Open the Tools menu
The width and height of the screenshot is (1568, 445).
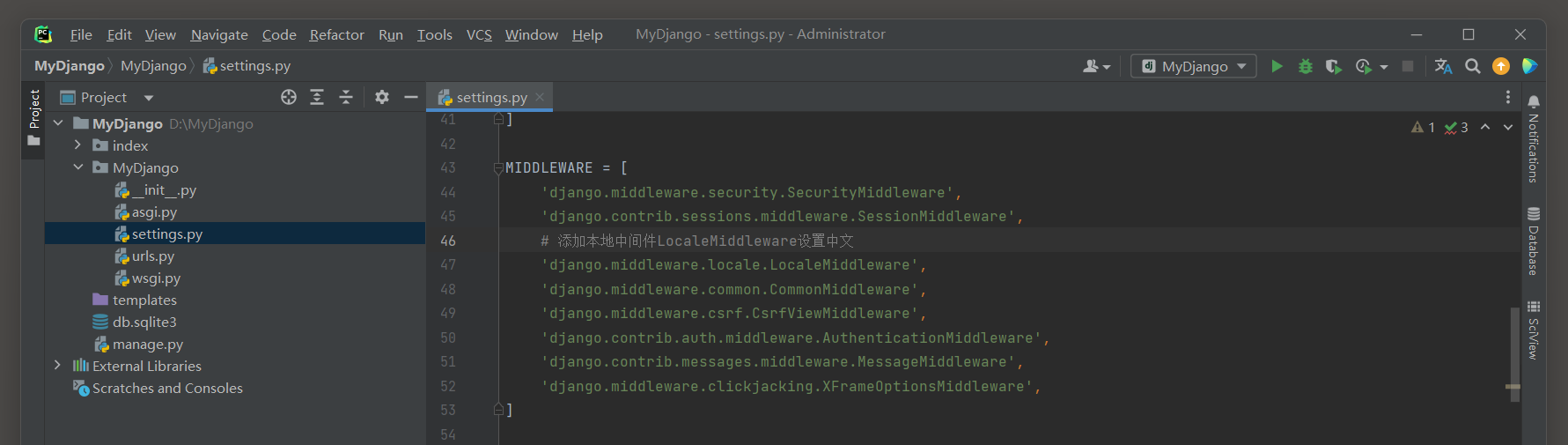[x=434, y=34]
